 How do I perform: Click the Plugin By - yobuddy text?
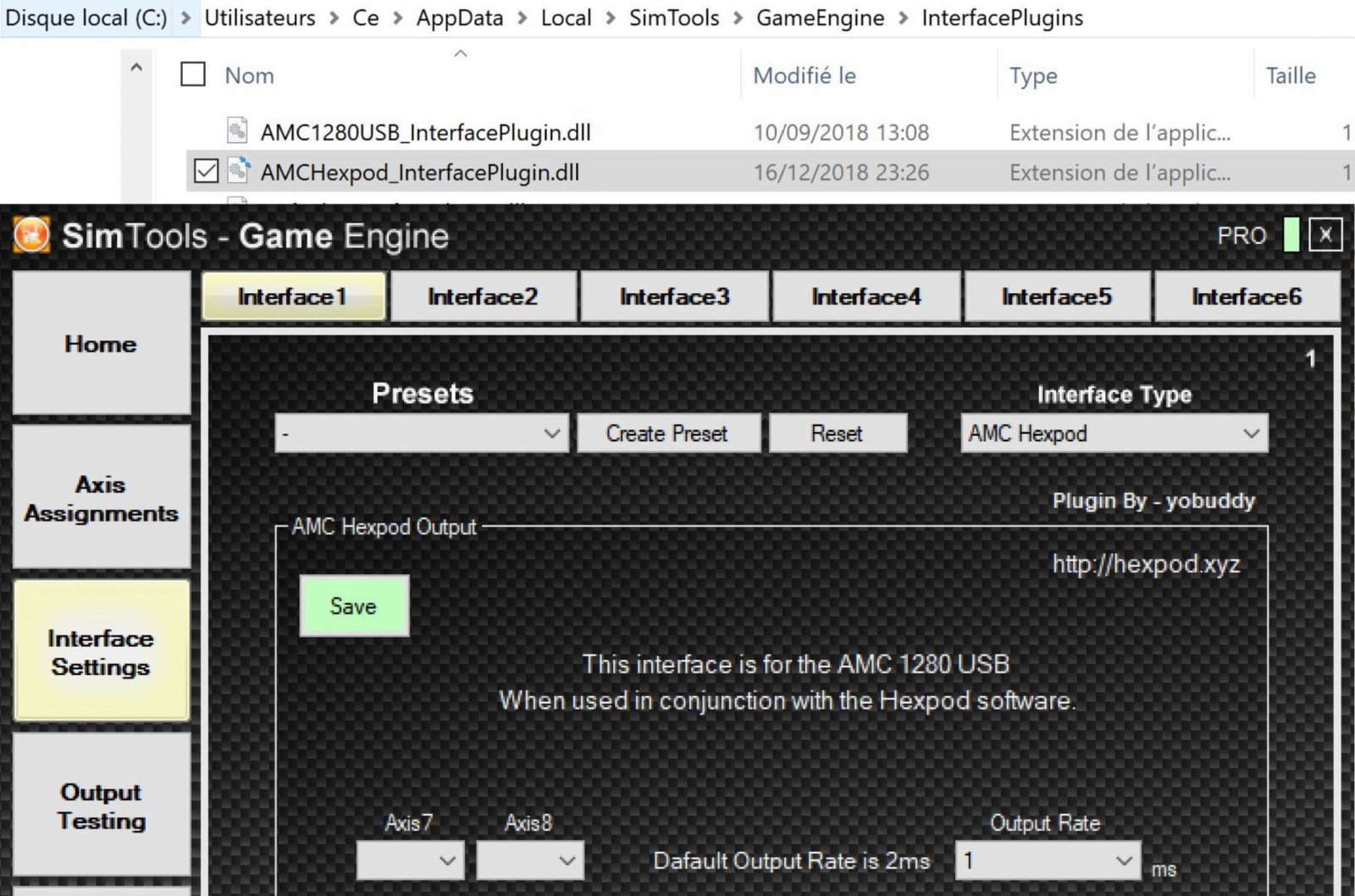point(1153,501)
